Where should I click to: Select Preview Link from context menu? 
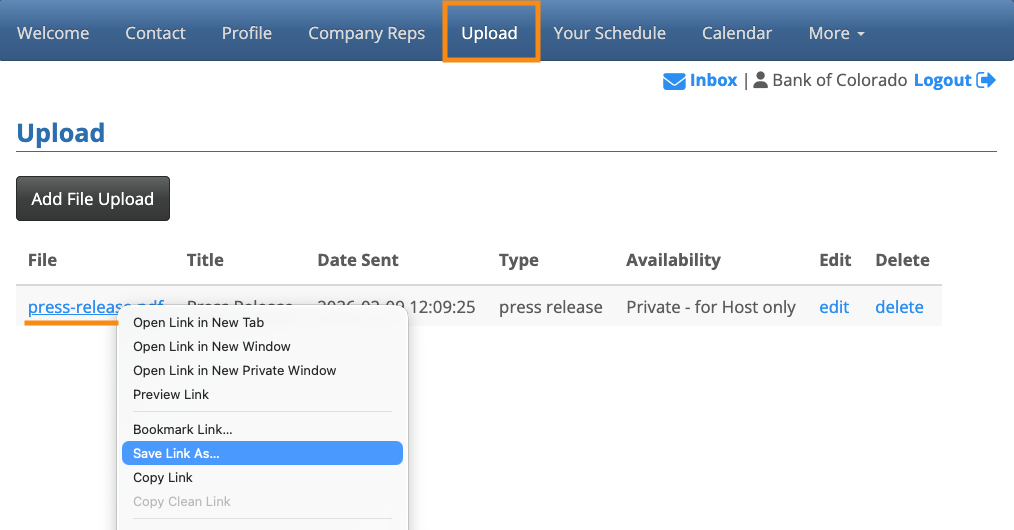coord(171,395)
